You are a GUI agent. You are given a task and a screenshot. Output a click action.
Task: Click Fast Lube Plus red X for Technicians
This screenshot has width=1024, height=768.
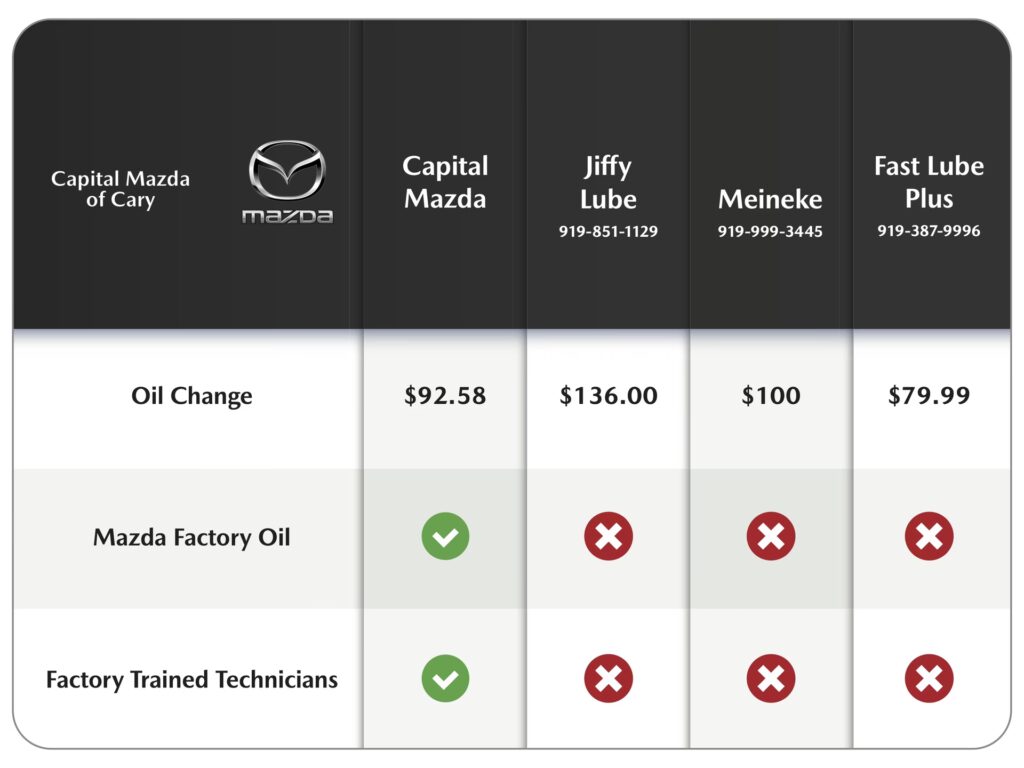tap(929, 679)
